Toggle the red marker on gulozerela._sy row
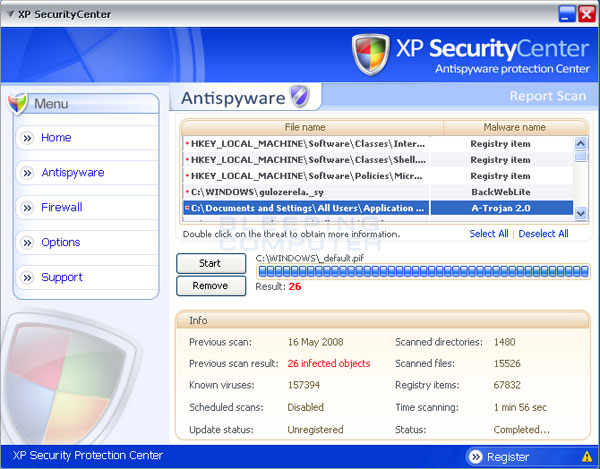The image size is (600, 469). (x=187, y=192)
